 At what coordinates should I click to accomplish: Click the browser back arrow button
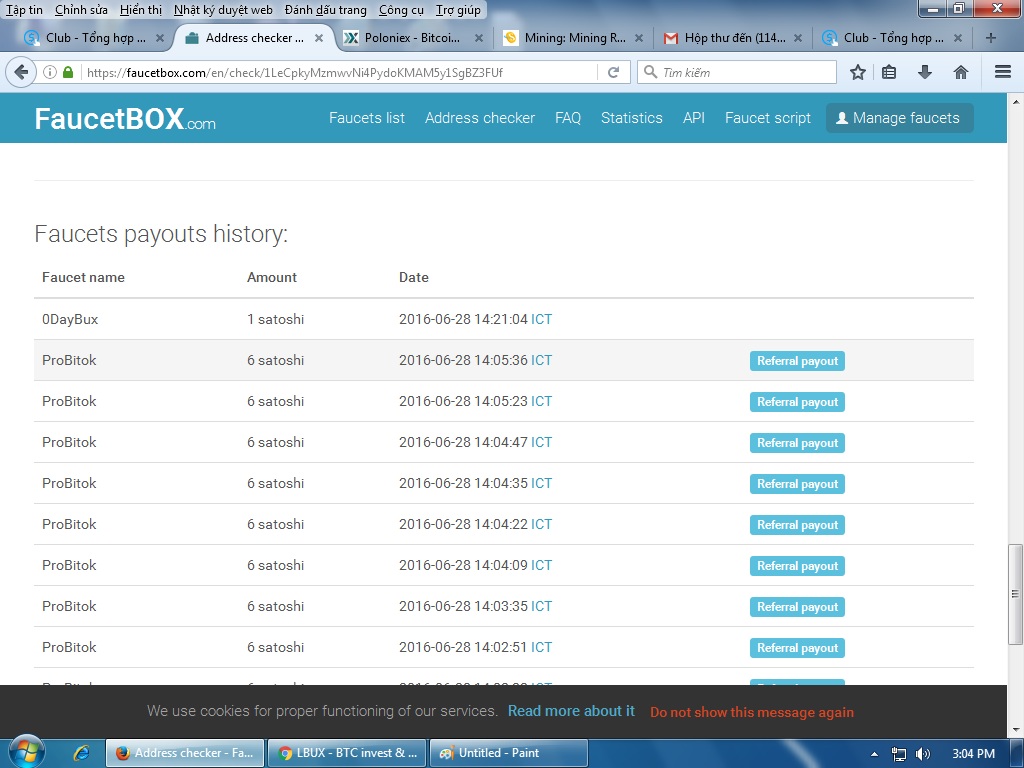pos(21,73)
